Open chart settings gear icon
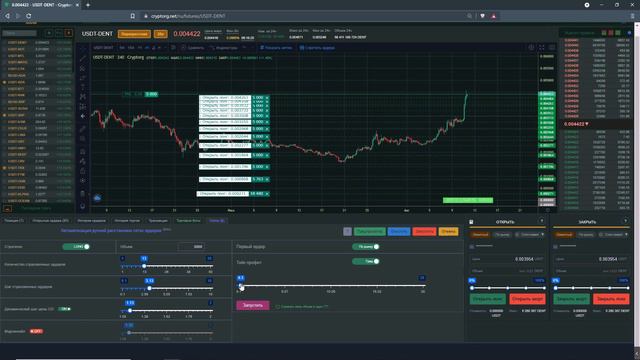Viewport: 640px width, 360px height. point(531,48)
